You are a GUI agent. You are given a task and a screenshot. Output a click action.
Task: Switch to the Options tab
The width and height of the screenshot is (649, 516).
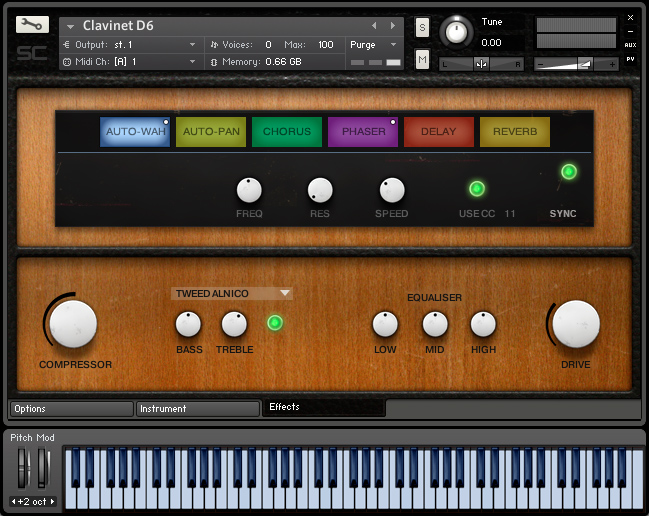(x=72, y=409)
